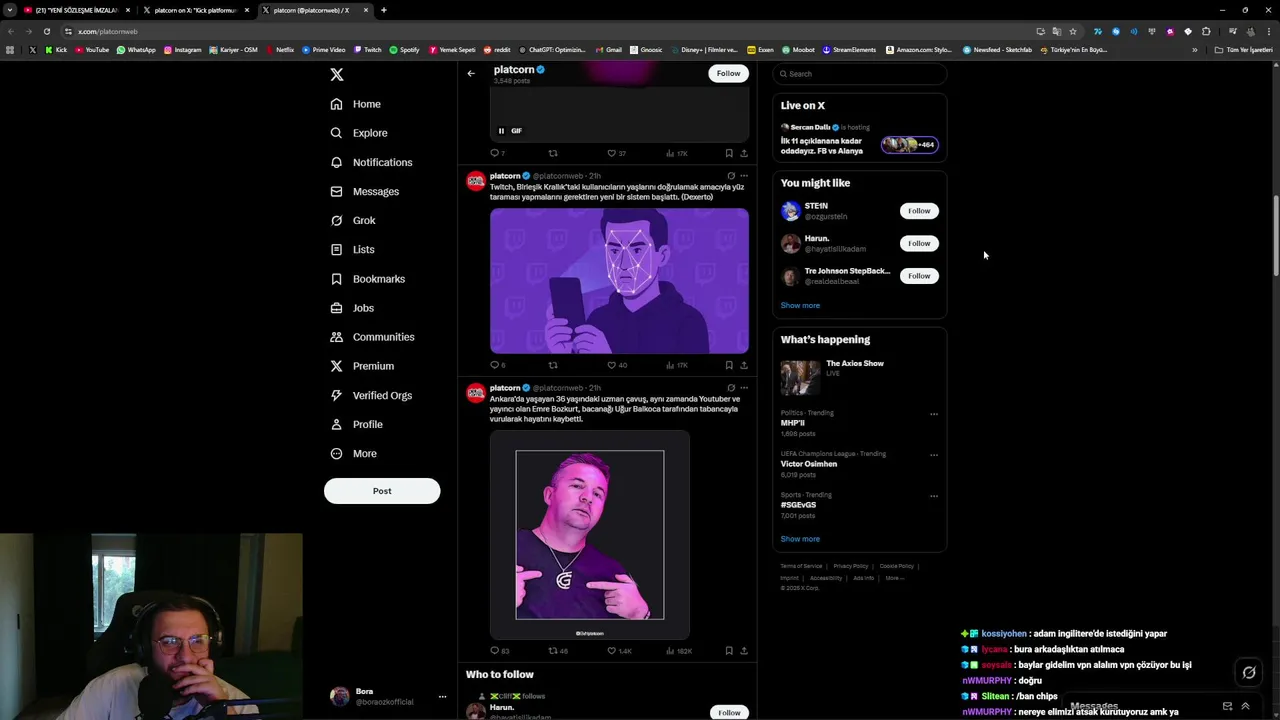Image resolution: width=1280 pixels, height=720 pixels.
Task: Share the Emre Bozkurt post
Action: coord(743,651)
